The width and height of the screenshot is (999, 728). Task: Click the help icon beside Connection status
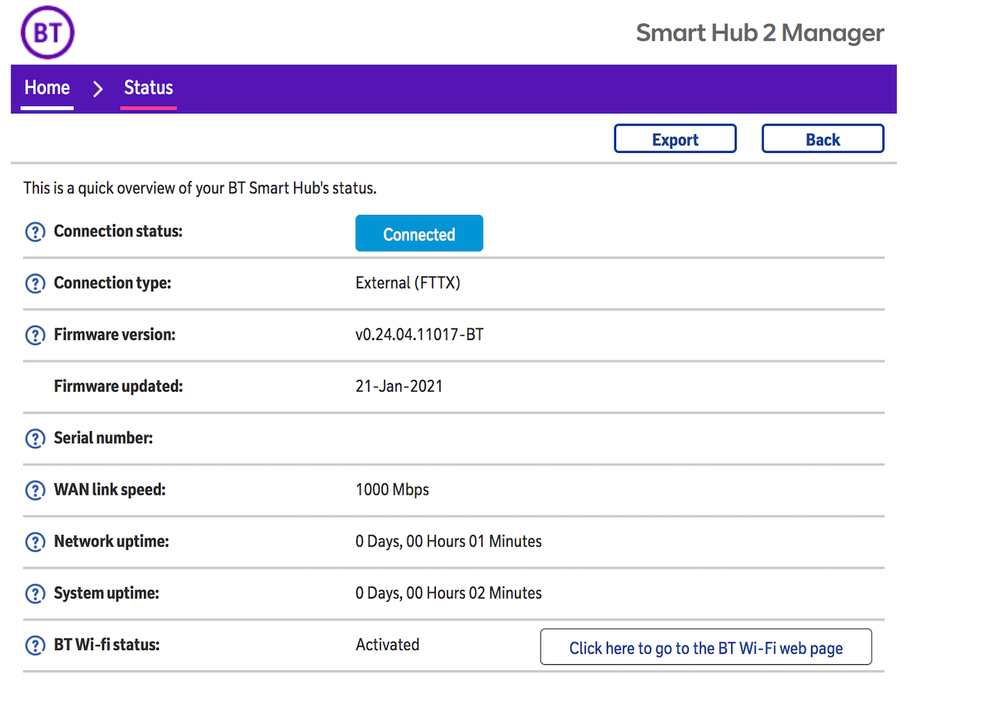(35, 232)
